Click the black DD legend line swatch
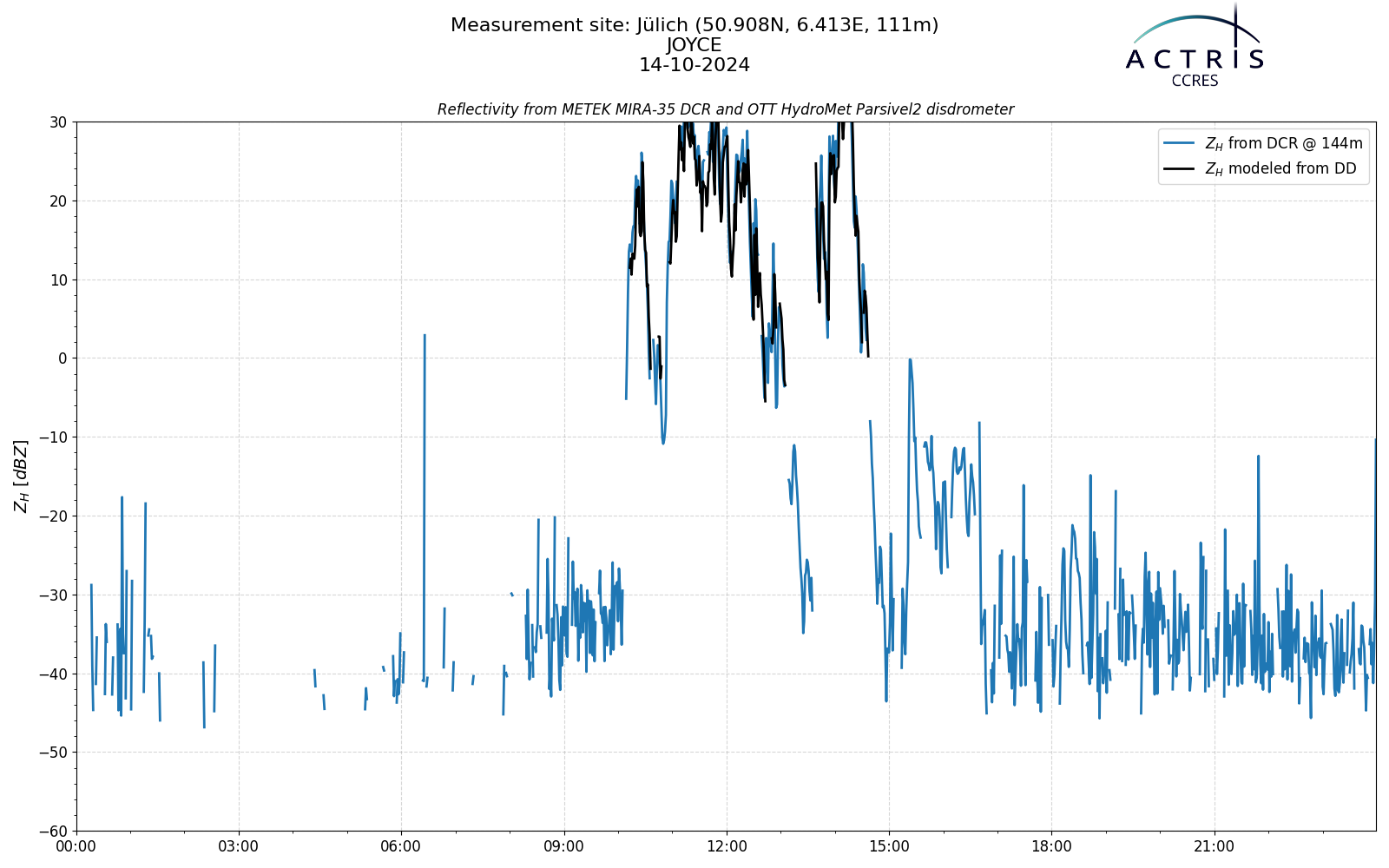1389x868 pixels. pyautogui.click(x=1181, y=168)
